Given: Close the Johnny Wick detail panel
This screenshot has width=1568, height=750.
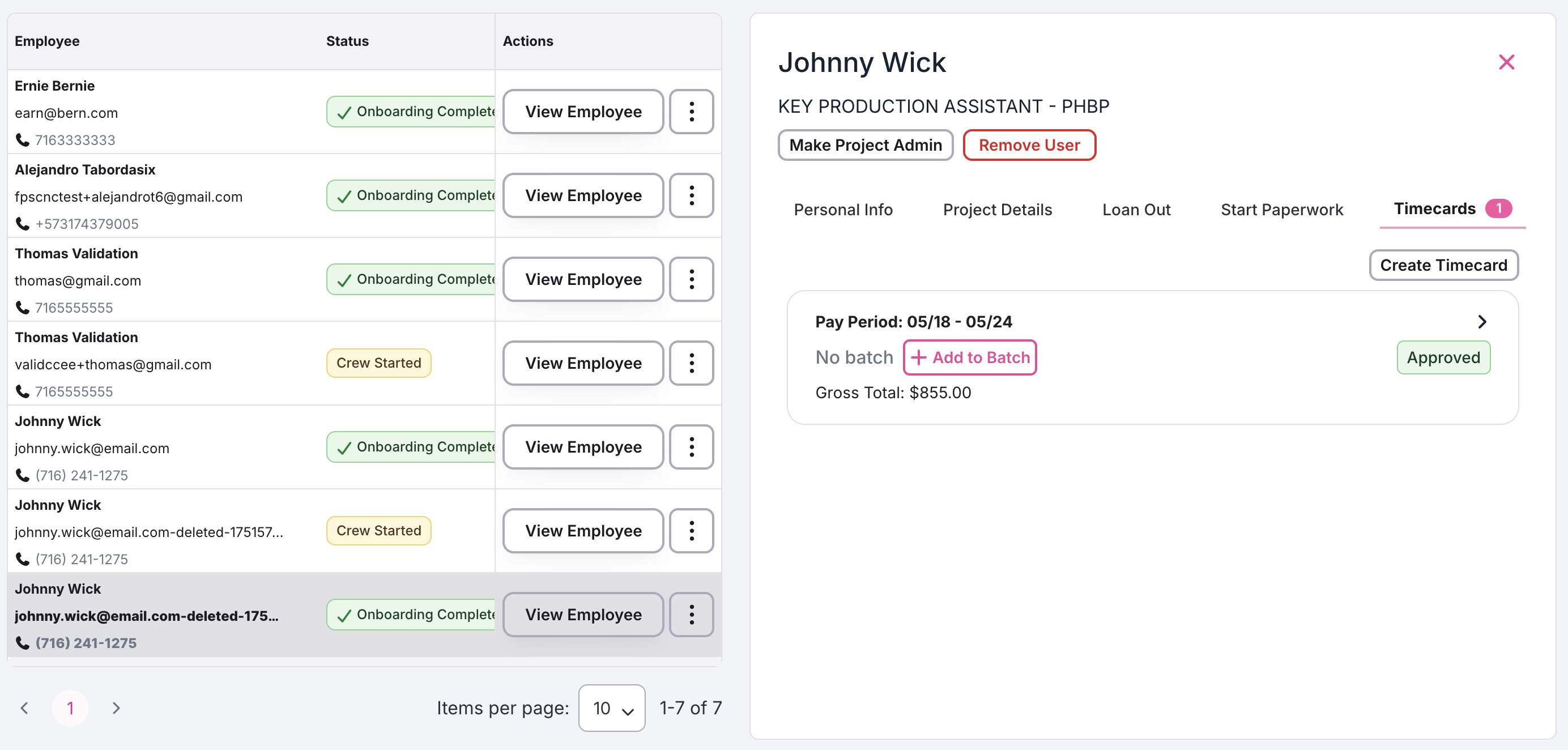Looking at the screenshot, I should (1506, 62).
